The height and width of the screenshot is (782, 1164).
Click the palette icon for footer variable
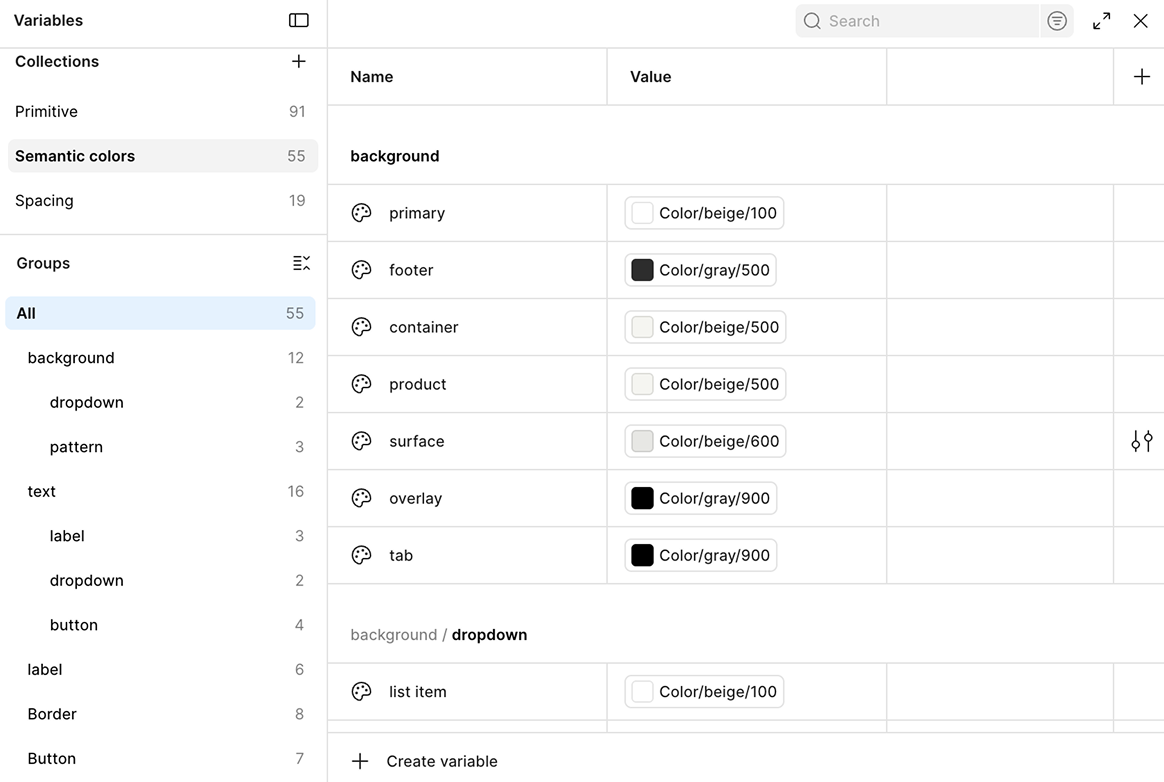tap(362, 270)
